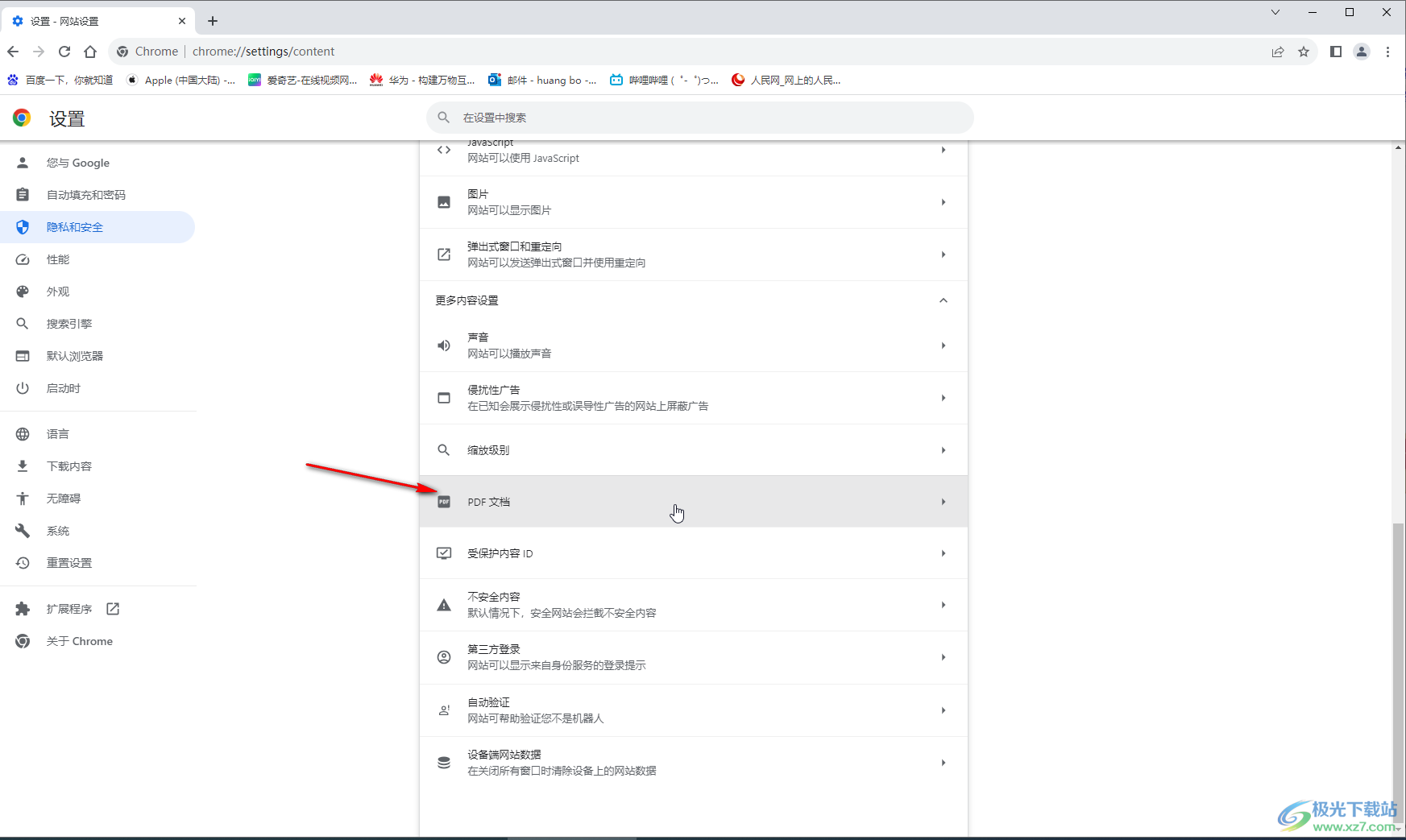Click the 自动验证 person icon
The image size is (1406, 840).
click(x=444, y=710)
